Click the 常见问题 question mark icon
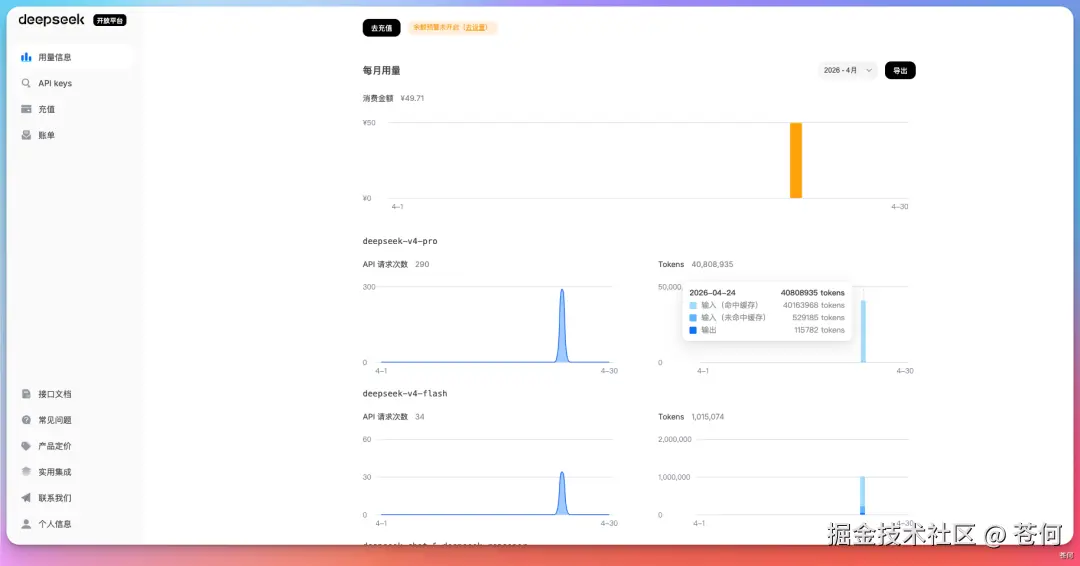This screenshot has width=1080, height=566. click(x=26, y=420)
